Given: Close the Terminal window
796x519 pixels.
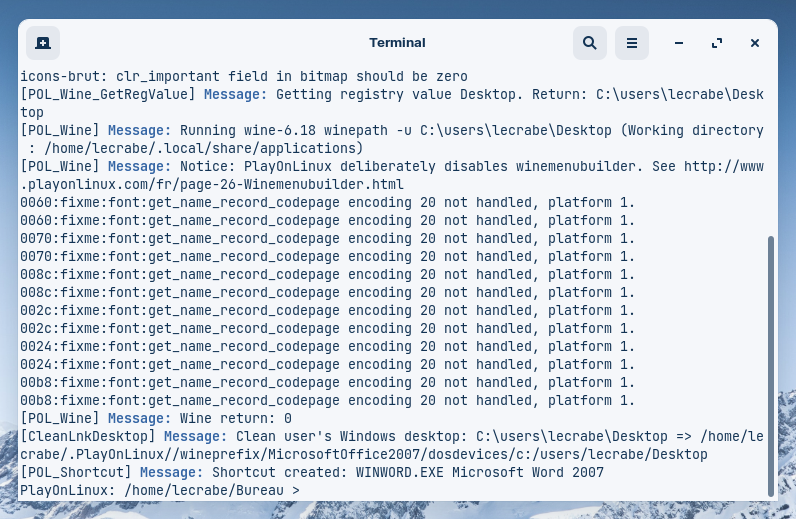Looking at the screenshot, I should coord(755,43).
